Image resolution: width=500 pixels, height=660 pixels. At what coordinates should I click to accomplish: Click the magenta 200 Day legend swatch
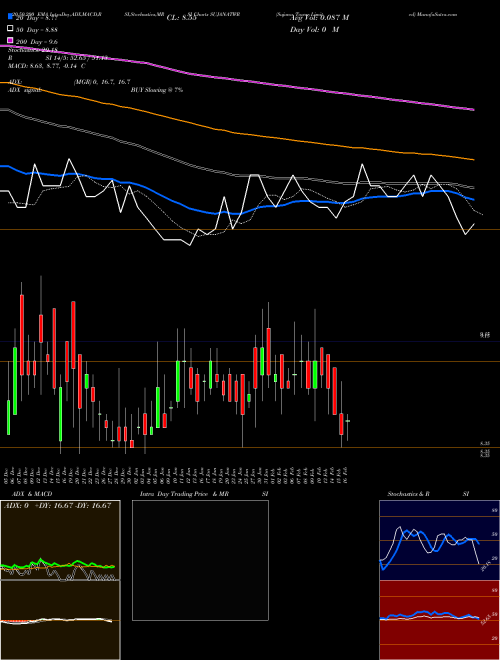[x=10, y=41]
